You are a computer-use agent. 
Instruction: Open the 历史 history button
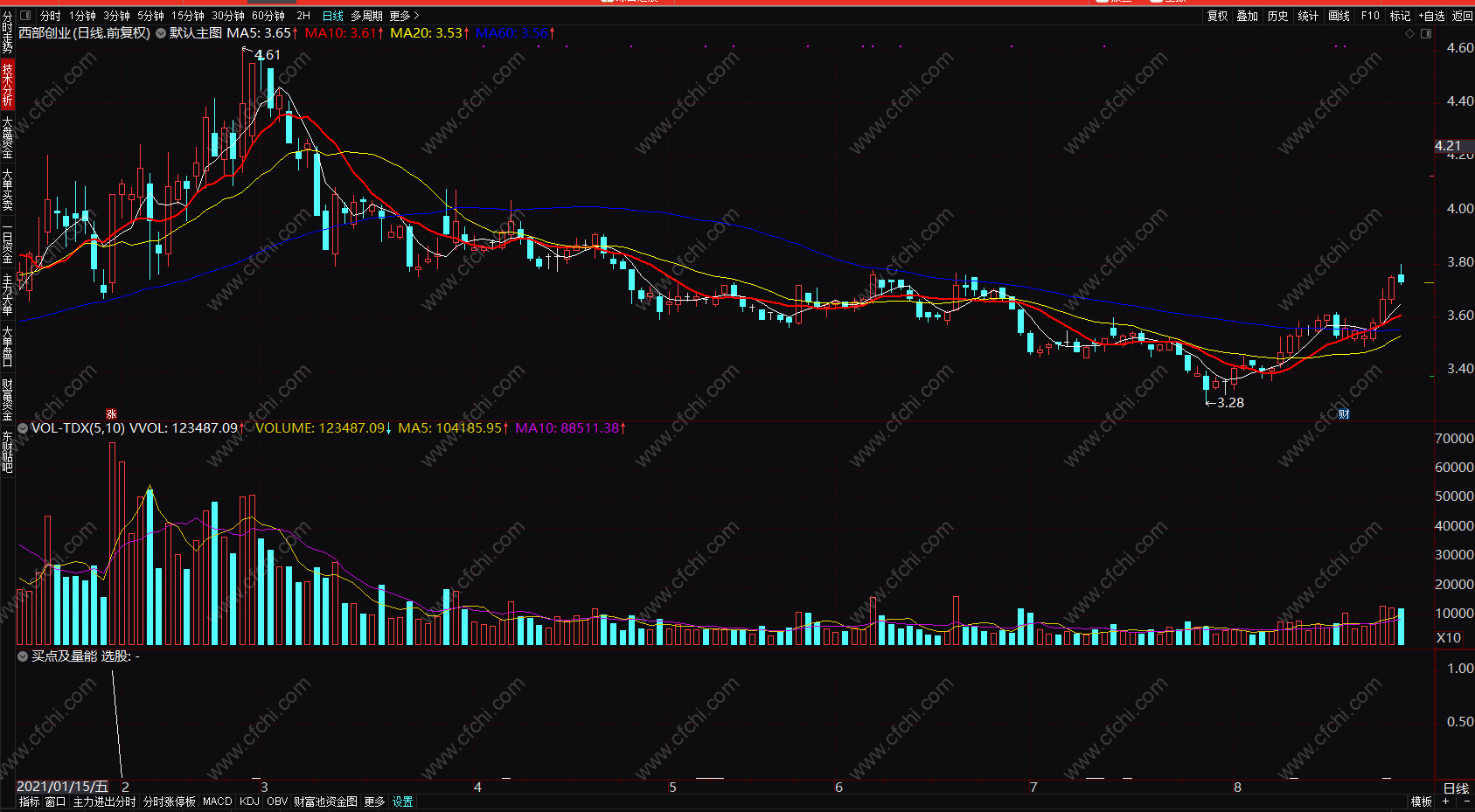tap(1278, 16)
